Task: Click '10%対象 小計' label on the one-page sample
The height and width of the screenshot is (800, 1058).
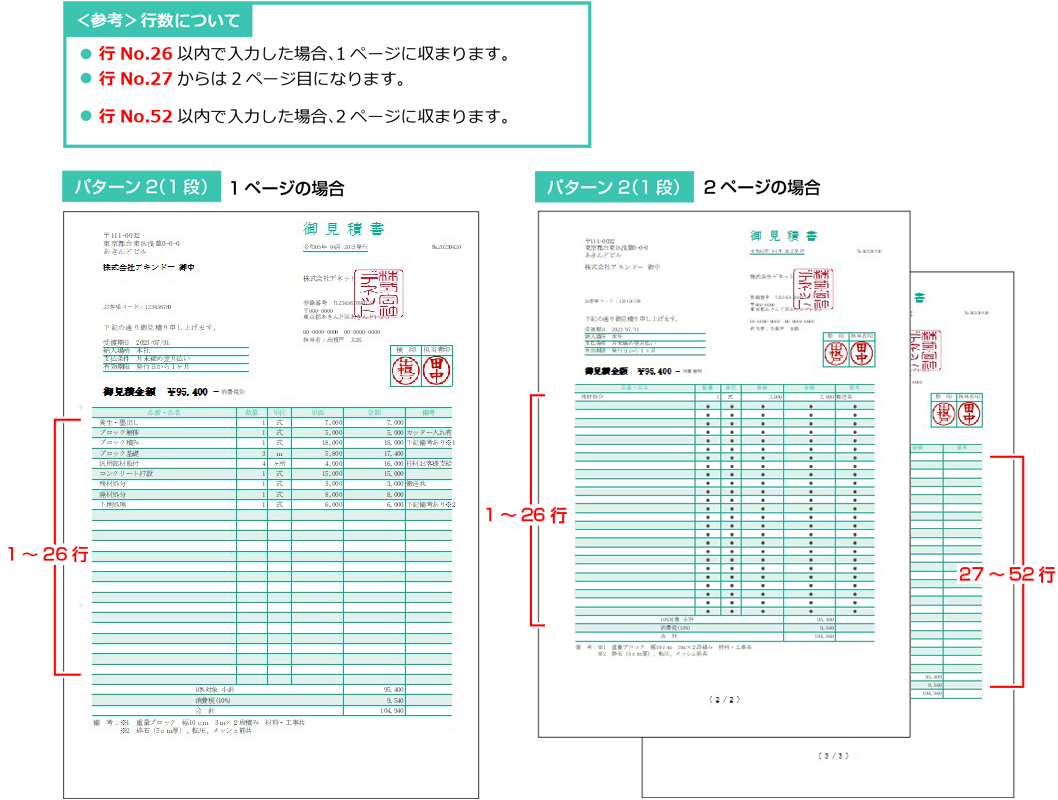Action: (x=215, y=689)
